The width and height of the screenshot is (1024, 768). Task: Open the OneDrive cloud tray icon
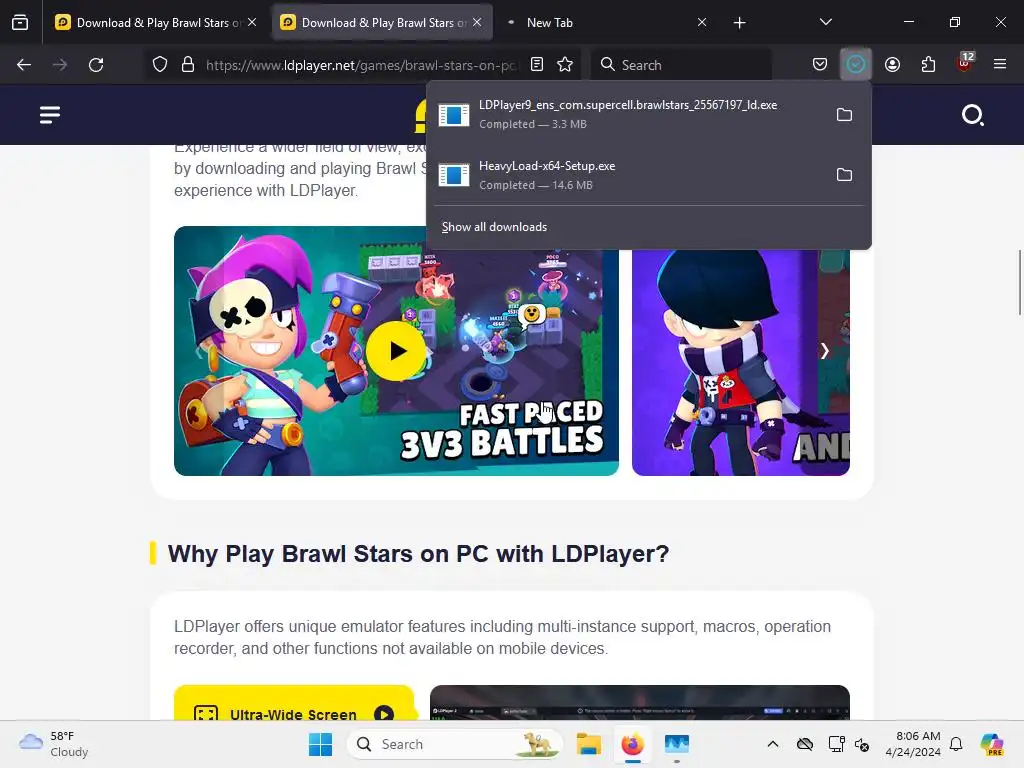(805, 744)
